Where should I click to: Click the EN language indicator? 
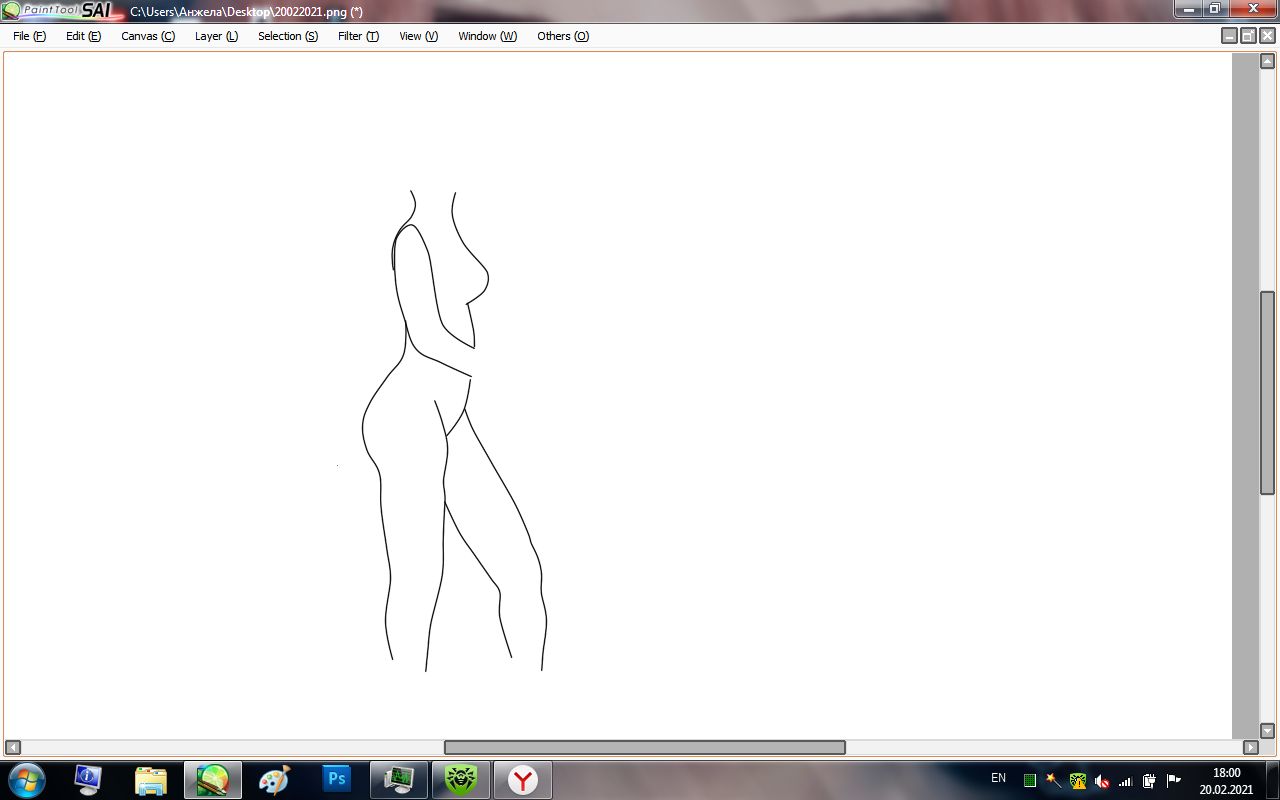[x=998, y=778]
